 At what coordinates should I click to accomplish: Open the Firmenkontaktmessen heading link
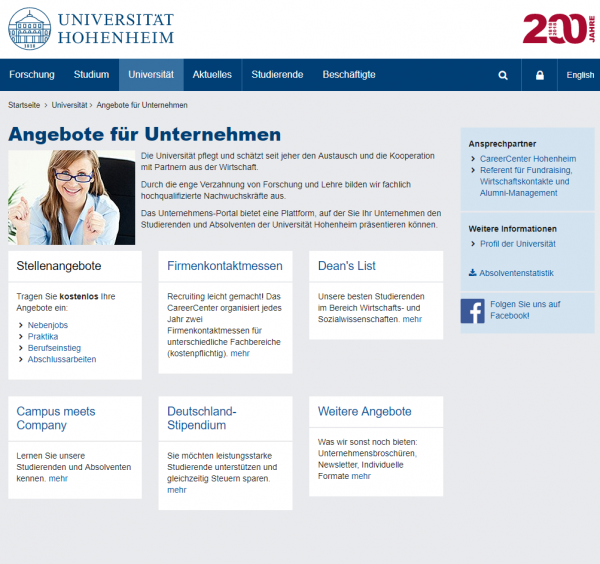coord(225,266)
